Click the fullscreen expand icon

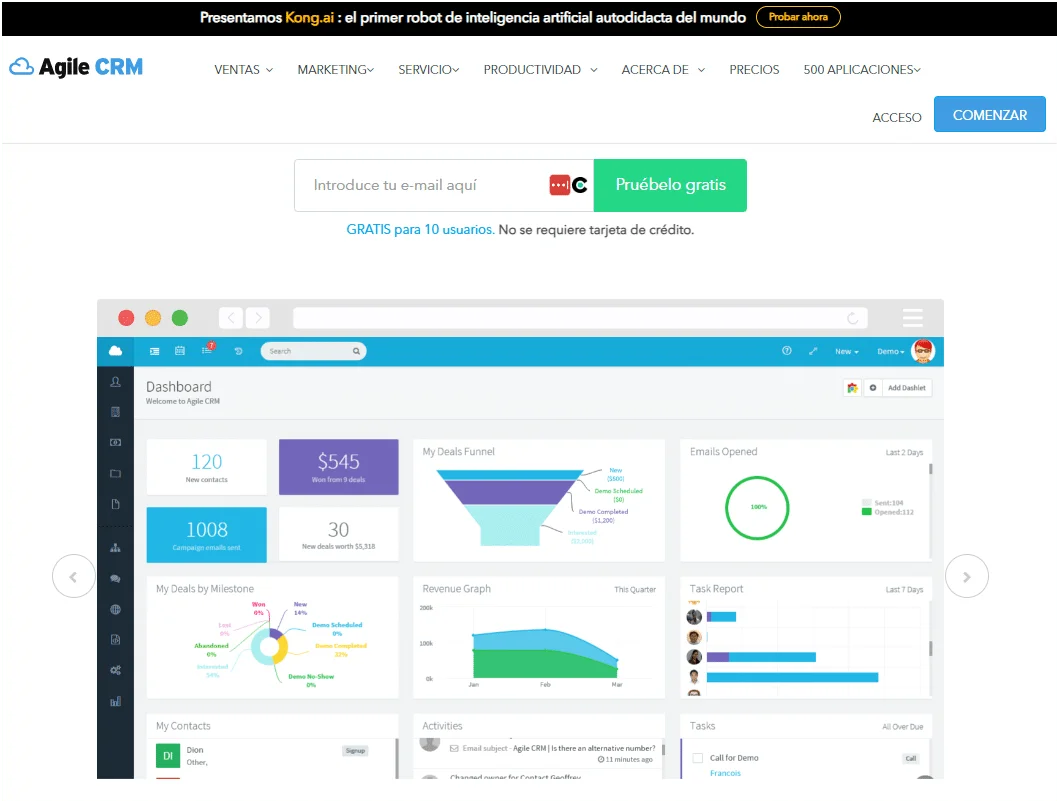coord(813,351)
